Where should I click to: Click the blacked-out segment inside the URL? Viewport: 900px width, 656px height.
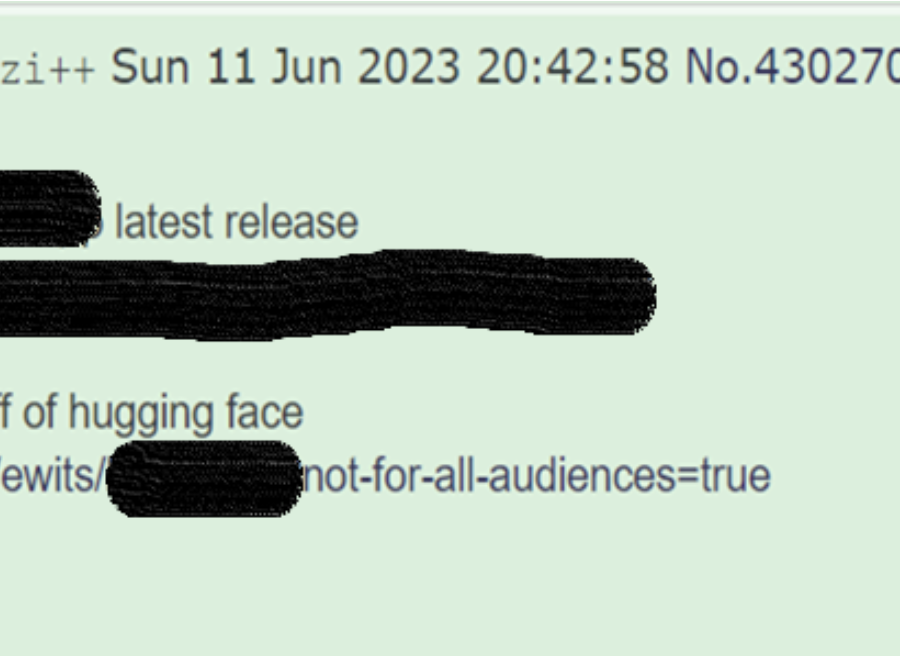coord(205,479)
